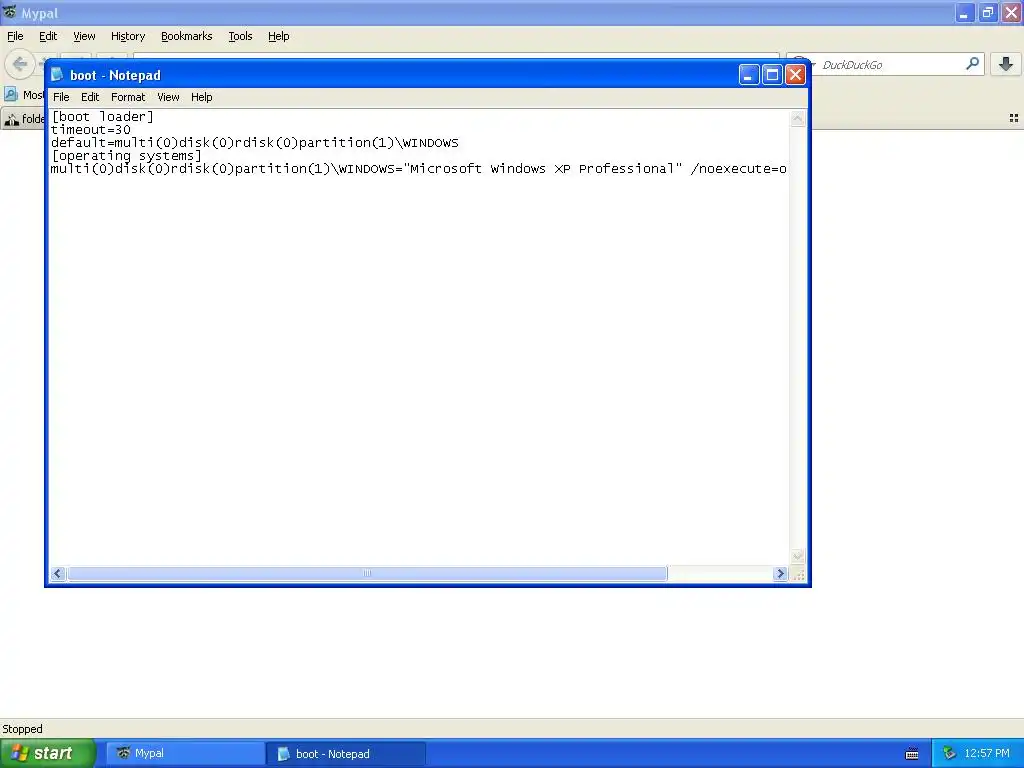
Task: Click Notepad's vertical scroll up arrow
Action: pyautogui.click(x=797, y=118)
